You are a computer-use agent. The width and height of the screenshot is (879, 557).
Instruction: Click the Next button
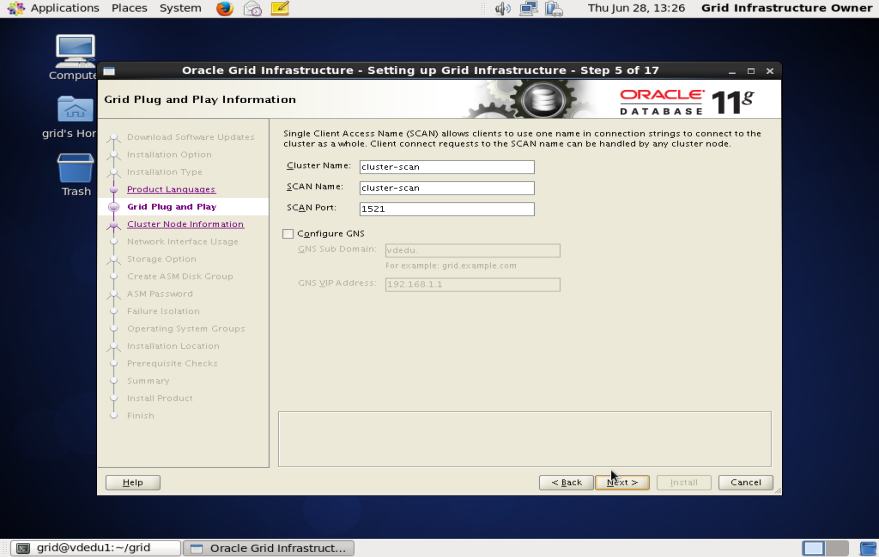click(x=622, y=482)
